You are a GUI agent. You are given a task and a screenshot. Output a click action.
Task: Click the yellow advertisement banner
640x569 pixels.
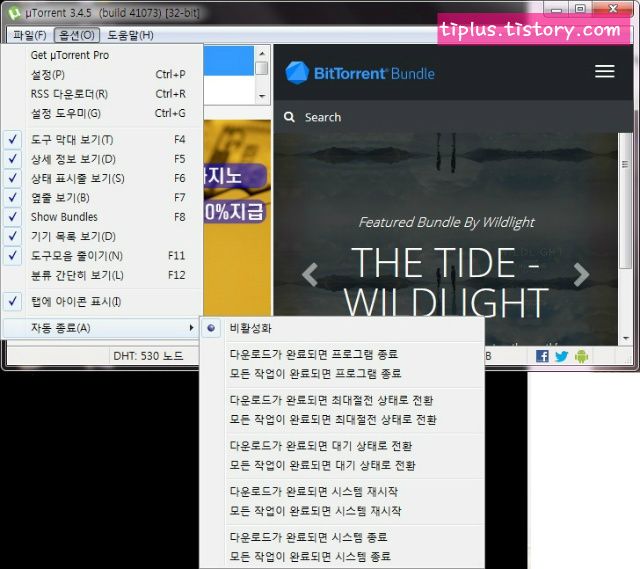(x=237, y=217)
